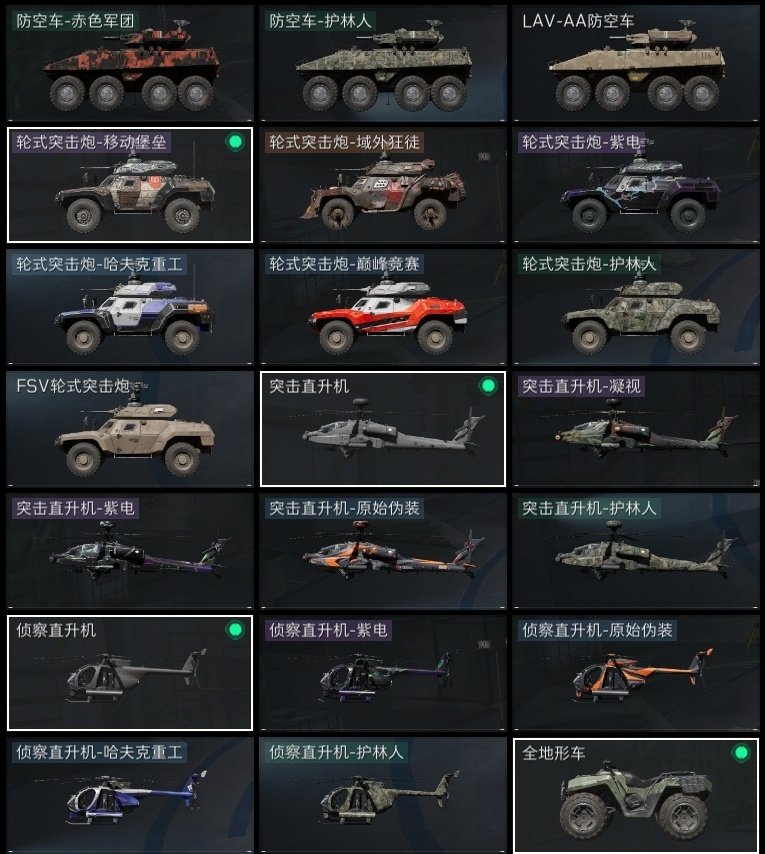Pick the LAV-AA防空车 default skin
The image size is (765, 854).
click(x=636, y=63)
